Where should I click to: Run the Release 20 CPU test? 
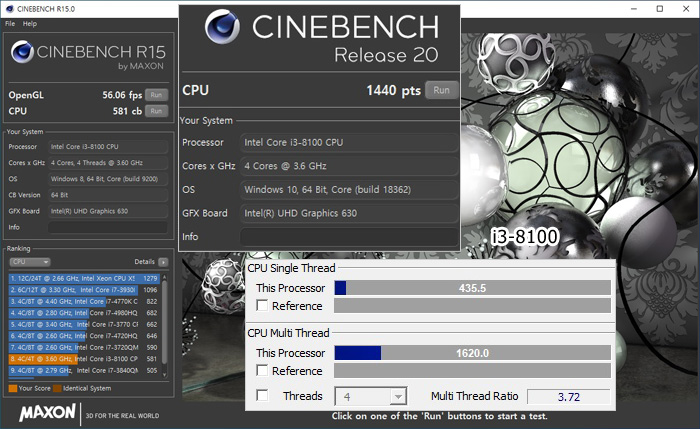click(x=441, y=90)
